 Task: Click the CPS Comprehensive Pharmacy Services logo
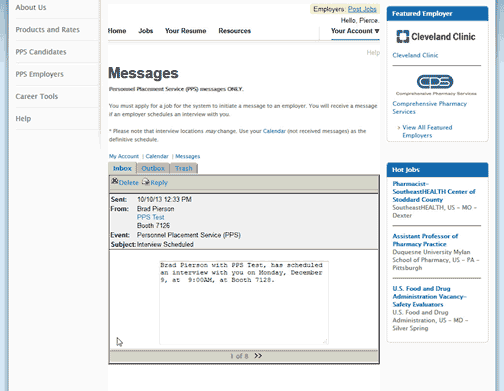click(435, 85)
